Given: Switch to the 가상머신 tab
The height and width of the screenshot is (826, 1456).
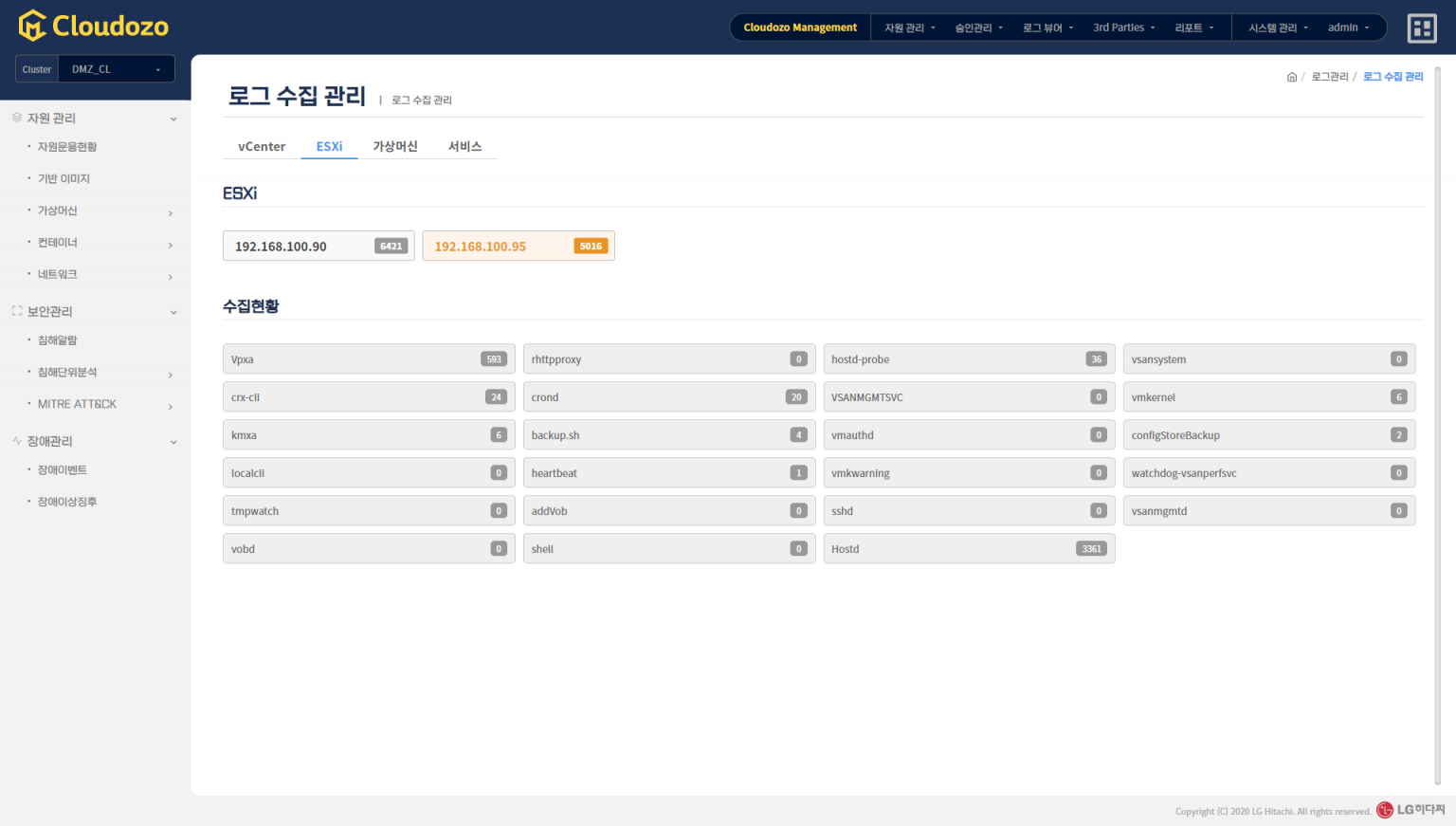Looking at the screenshot, I should 395,146.
